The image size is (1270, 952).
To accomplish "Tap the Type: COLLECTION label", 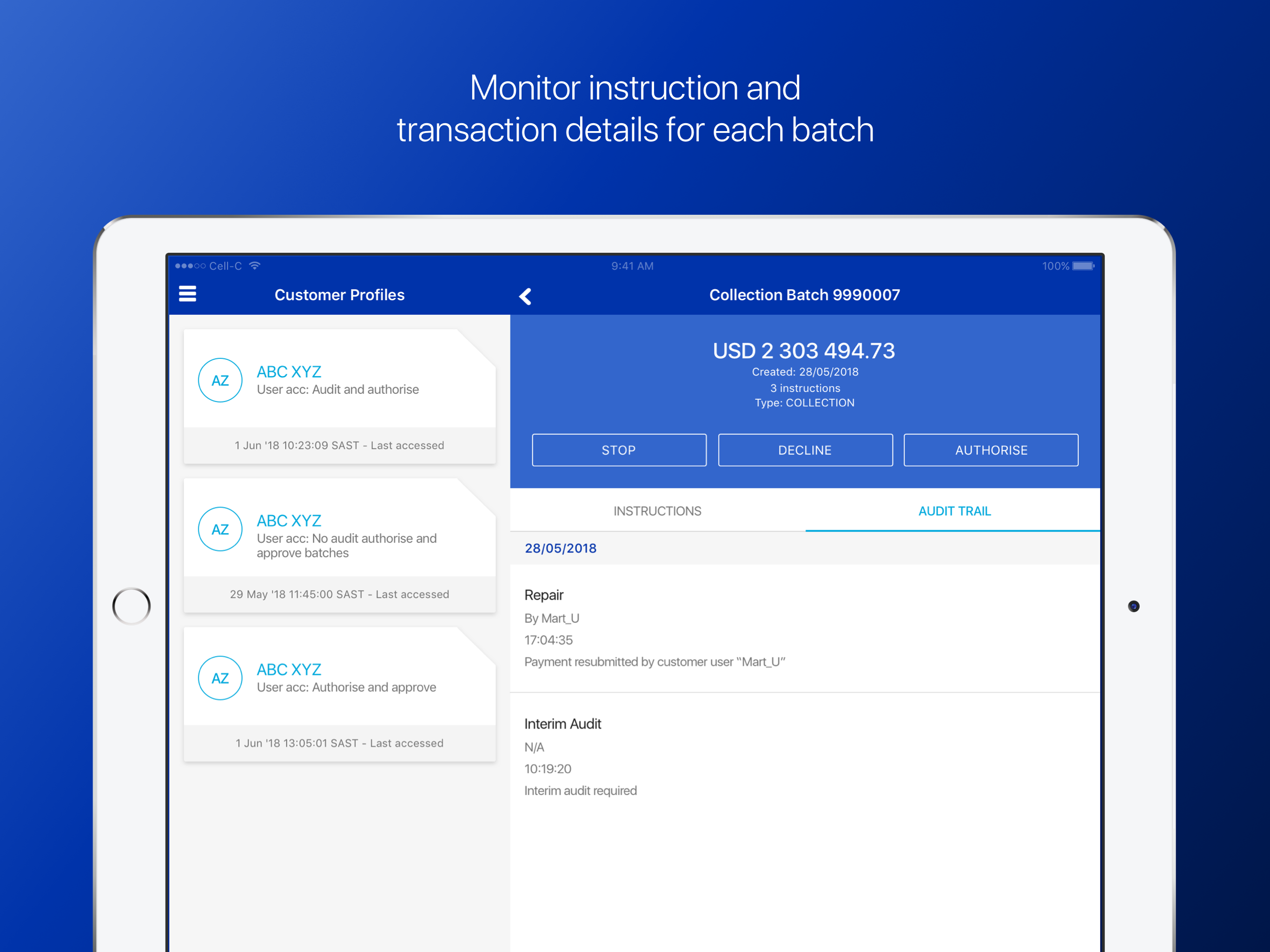I will (804, 403).
